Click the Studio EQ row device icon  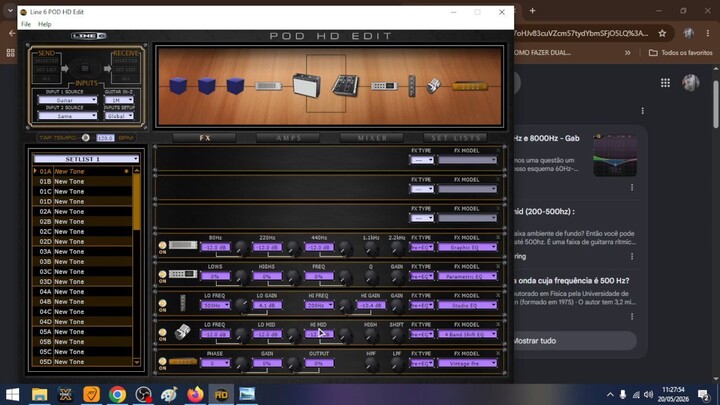click(183, 303)
